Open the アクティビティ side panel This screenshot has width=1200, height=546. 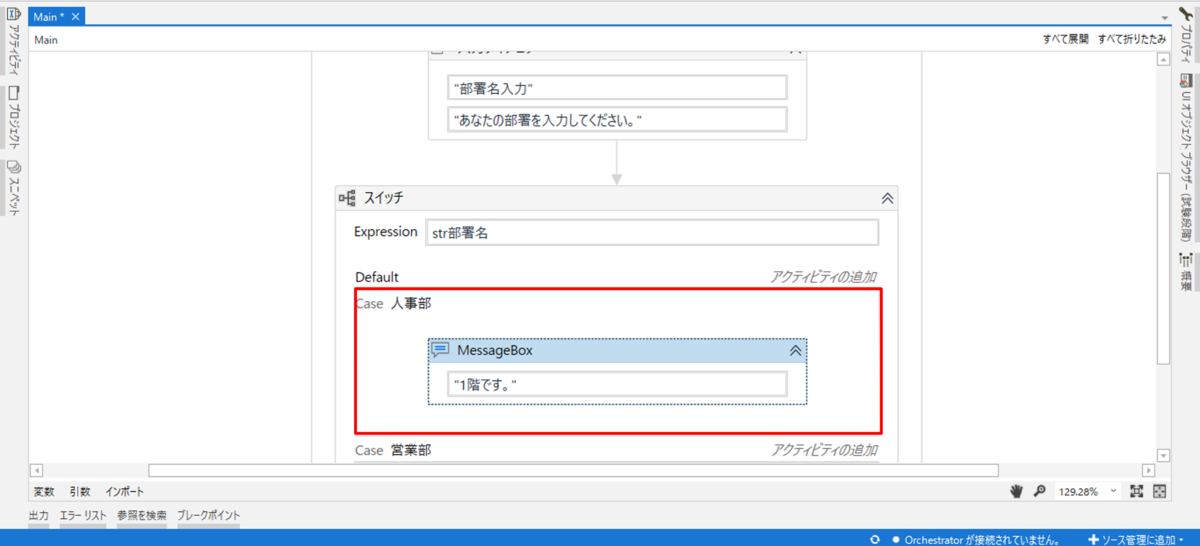tap(14, 40)
